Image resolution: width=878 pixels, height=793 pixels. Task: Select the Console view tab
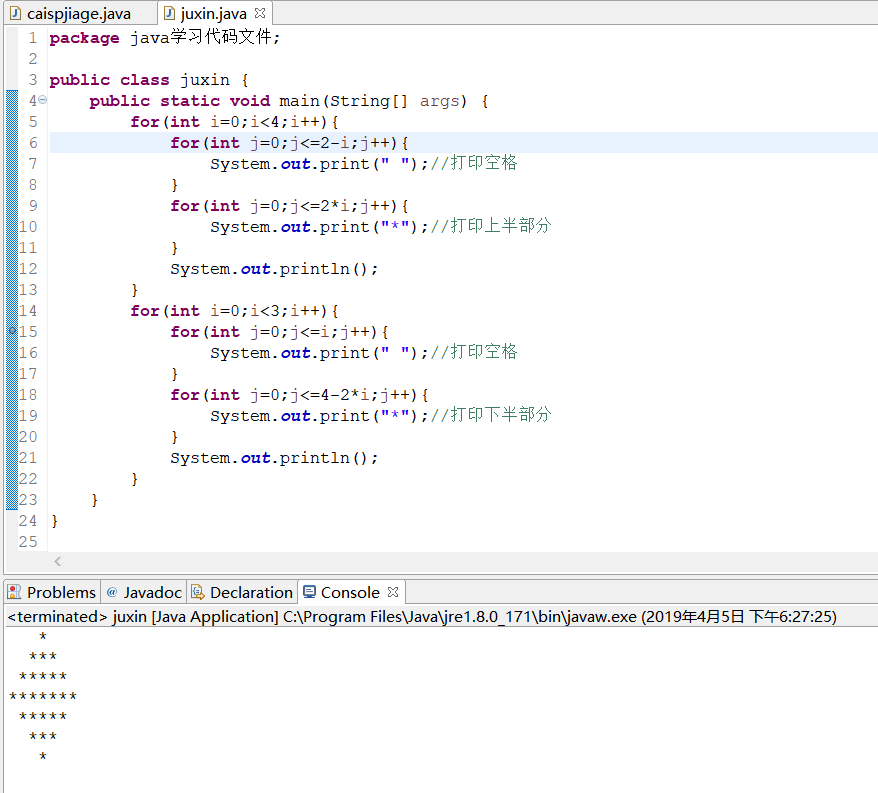[350, 592]
